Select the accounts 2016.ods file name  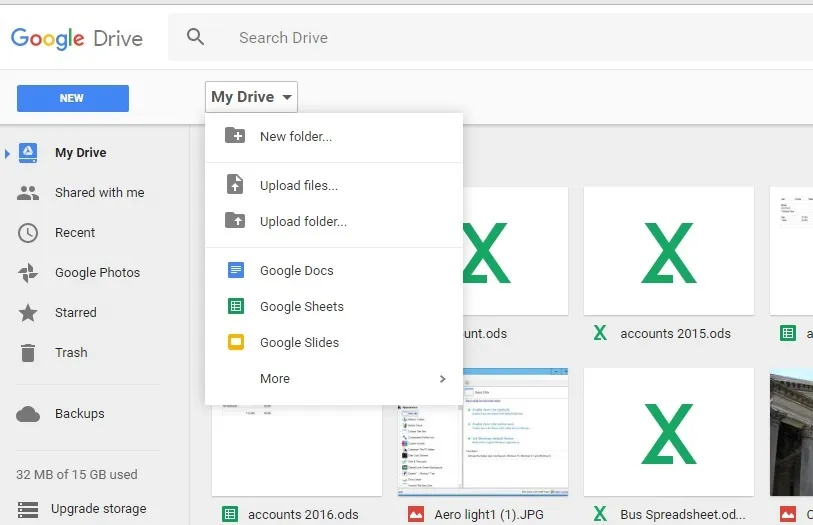point(303,515)
